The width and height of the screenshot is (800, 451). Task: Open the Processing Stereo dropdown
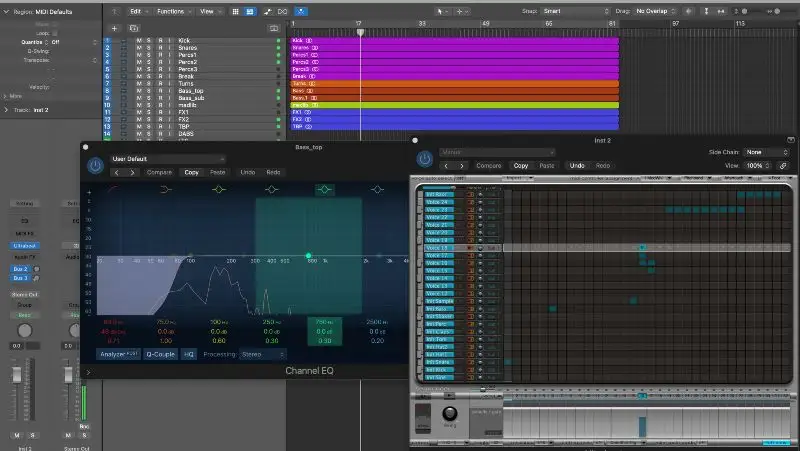[x=262, y=354]
